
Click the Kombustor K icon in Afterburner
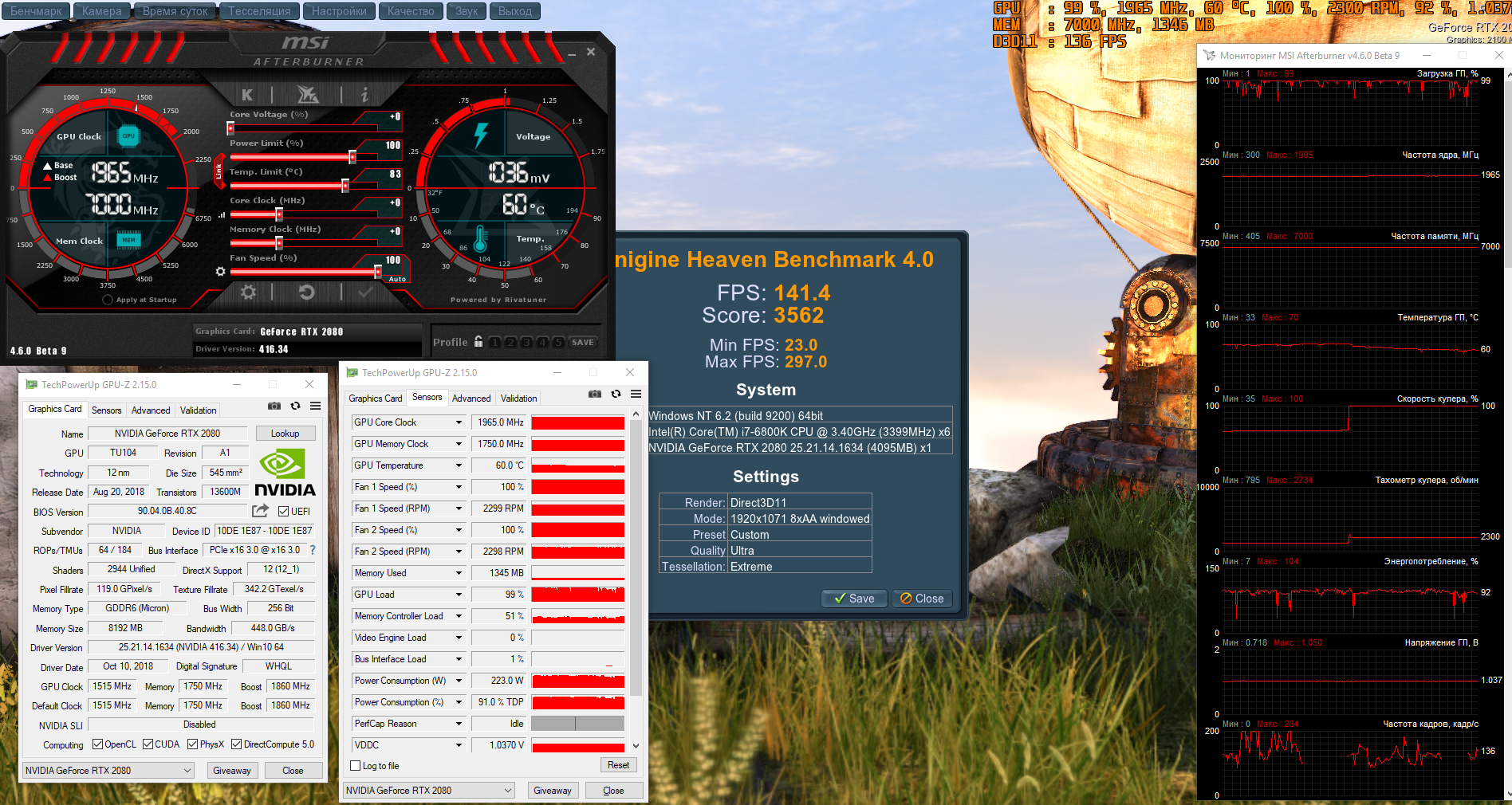point(247,95)
